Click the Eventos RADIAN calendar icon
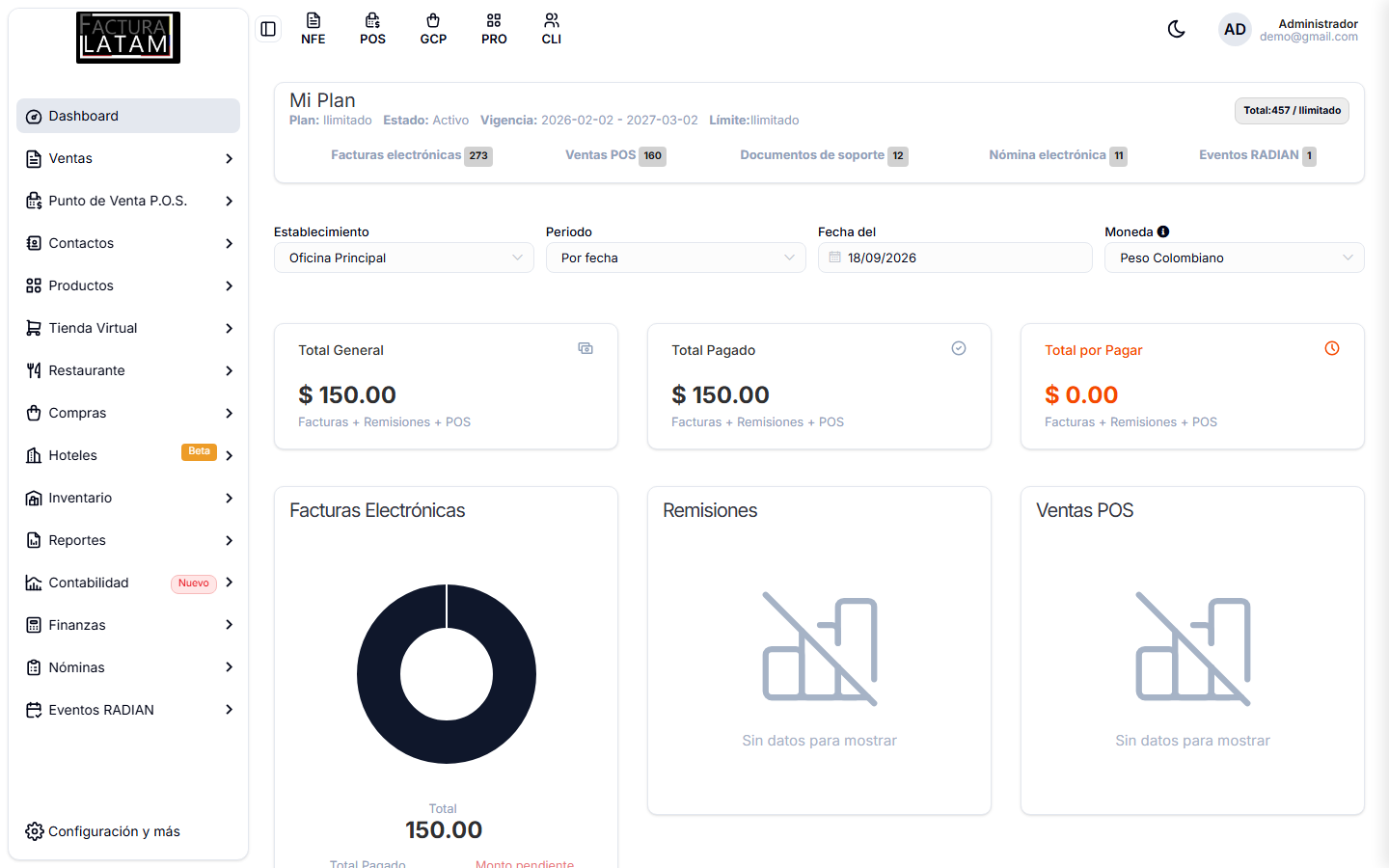The height and width of the screenshot is (868, 1389). click(x=34, y=710)
